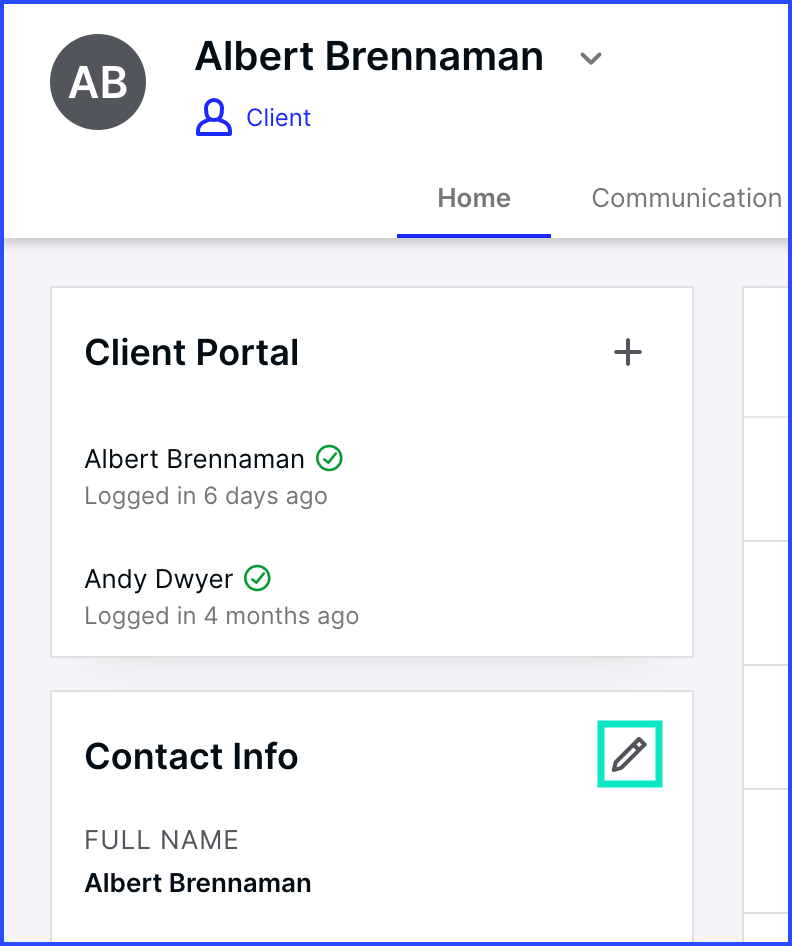792x946 pixels.
Task: Click the AB avatar circle
Action: [x=98, y=82]
